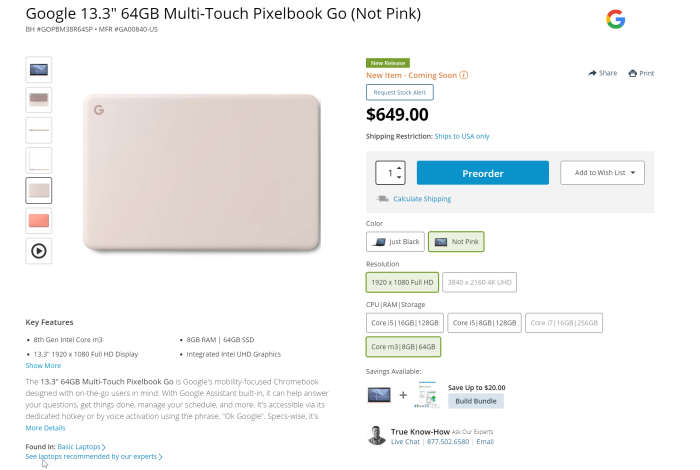Play the product video thumbnail
Image resolution: width=700 pixels, height=470 pixels.
point(38,251)
